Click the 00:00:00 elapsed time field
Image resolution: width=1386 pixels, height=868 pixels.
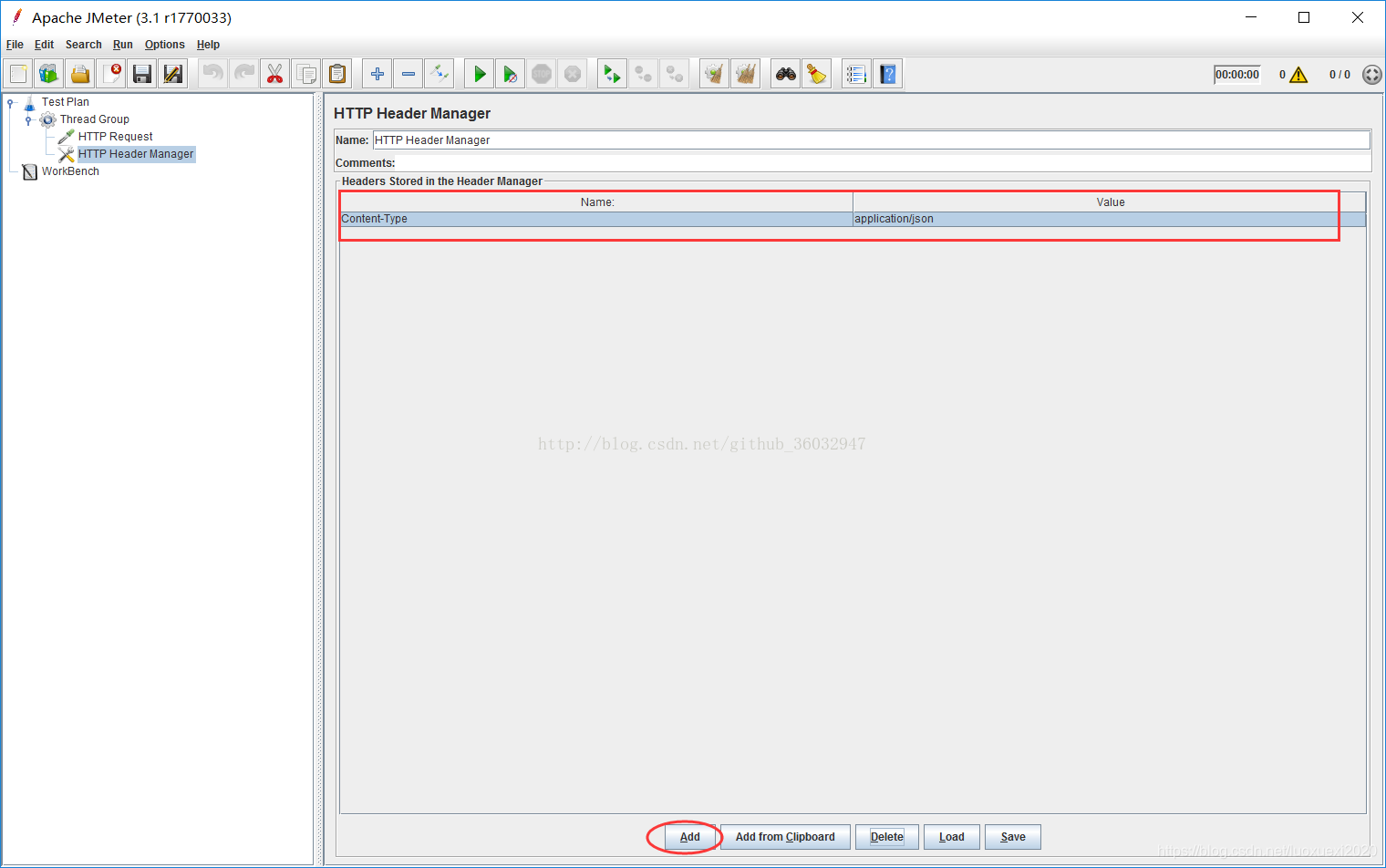click(1237, 75)
